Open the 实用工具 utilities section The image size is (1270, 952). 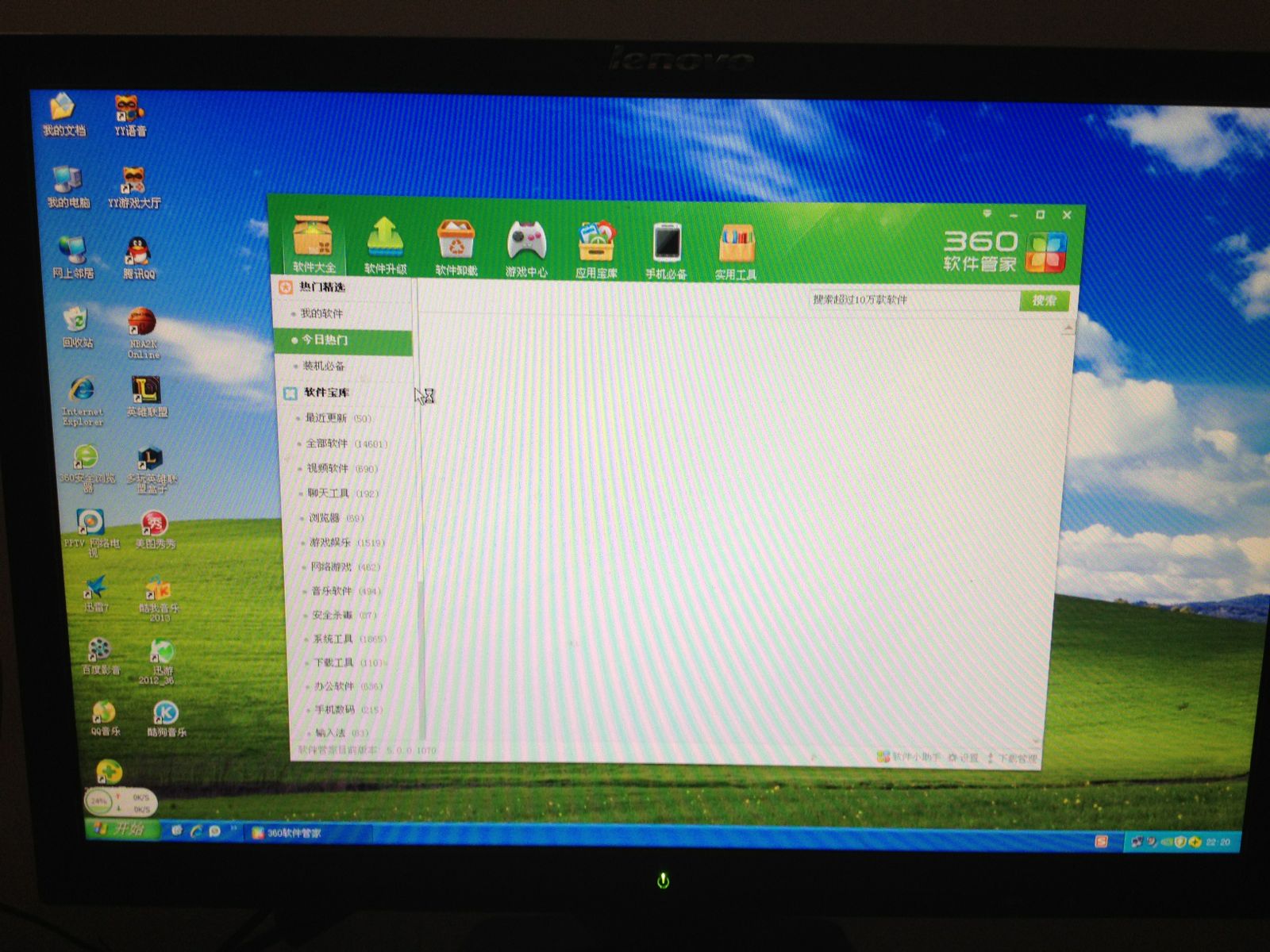(x=736, y=251)
